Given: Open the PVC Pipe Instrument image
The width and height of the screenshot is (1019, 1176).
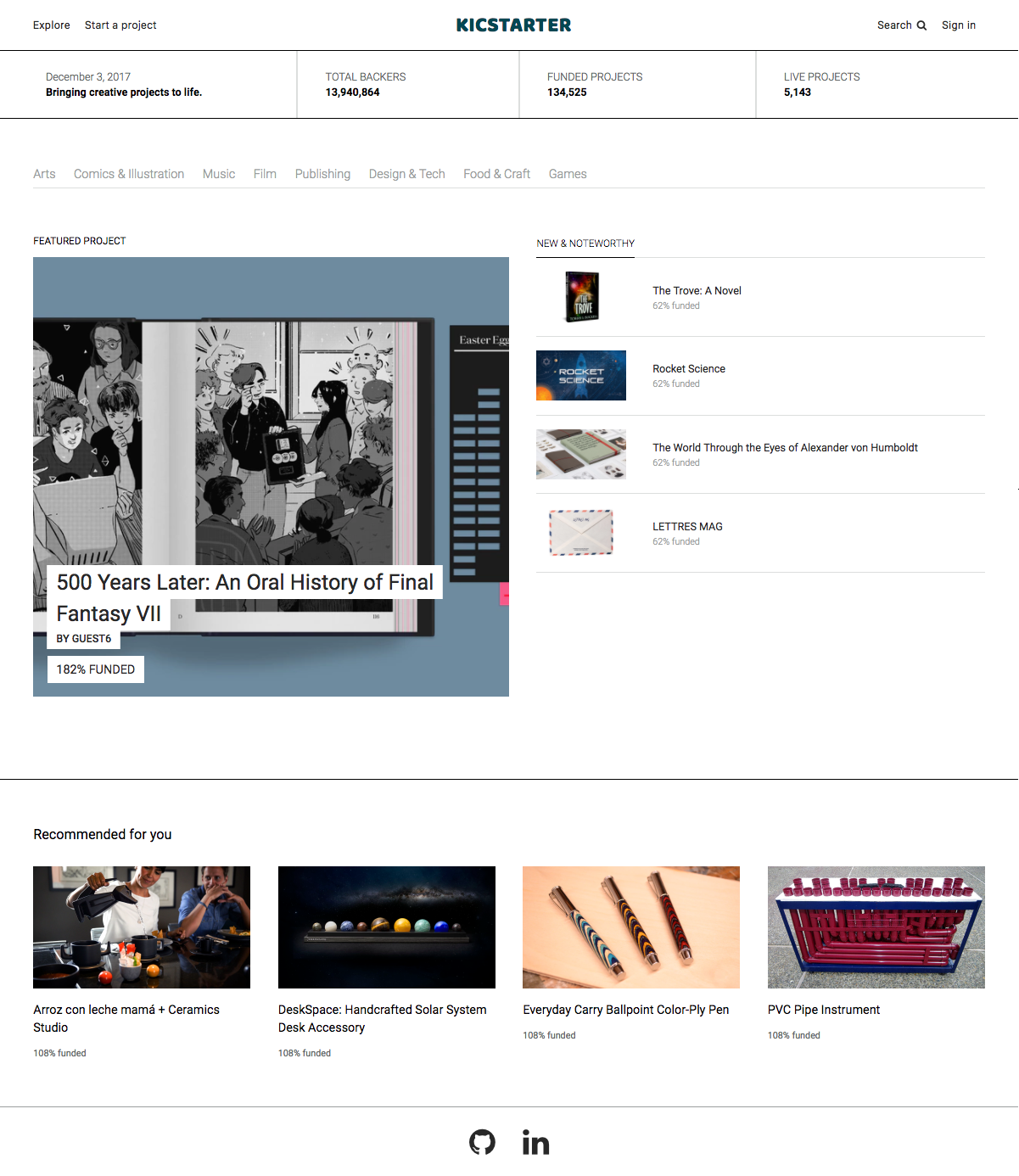Looking at the screenshot, I should pos(876,927).
